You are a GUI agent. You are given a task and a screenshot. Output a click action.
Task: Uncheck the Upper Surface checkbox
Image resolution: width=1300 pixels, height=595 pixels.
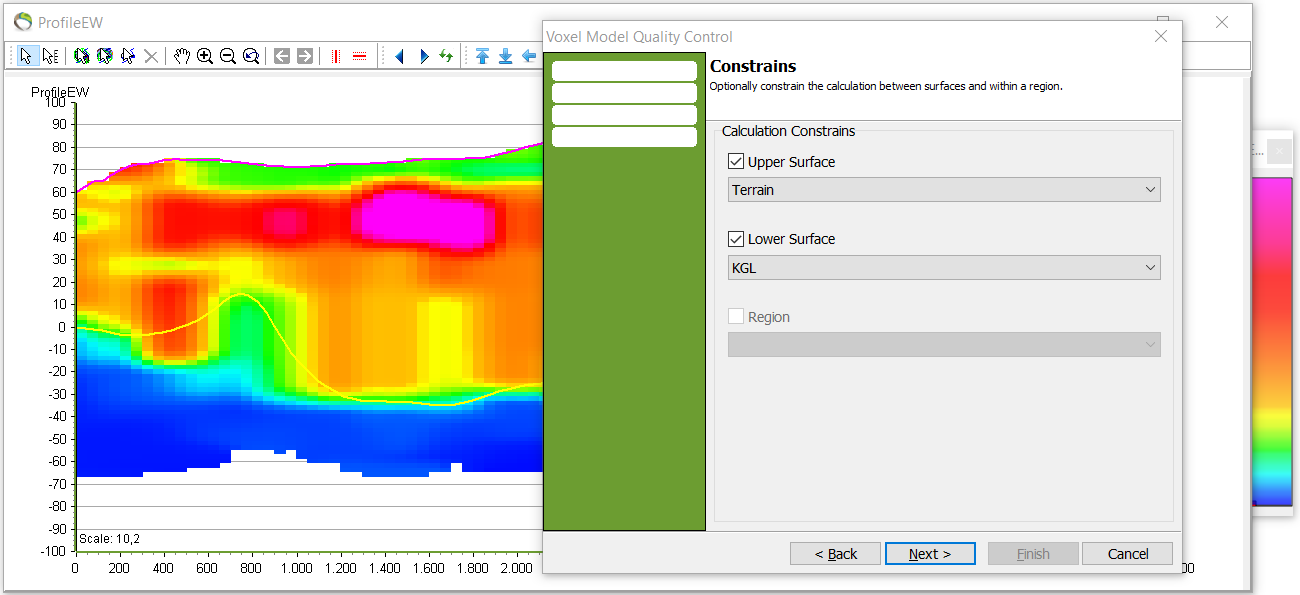tap(737, 161)
